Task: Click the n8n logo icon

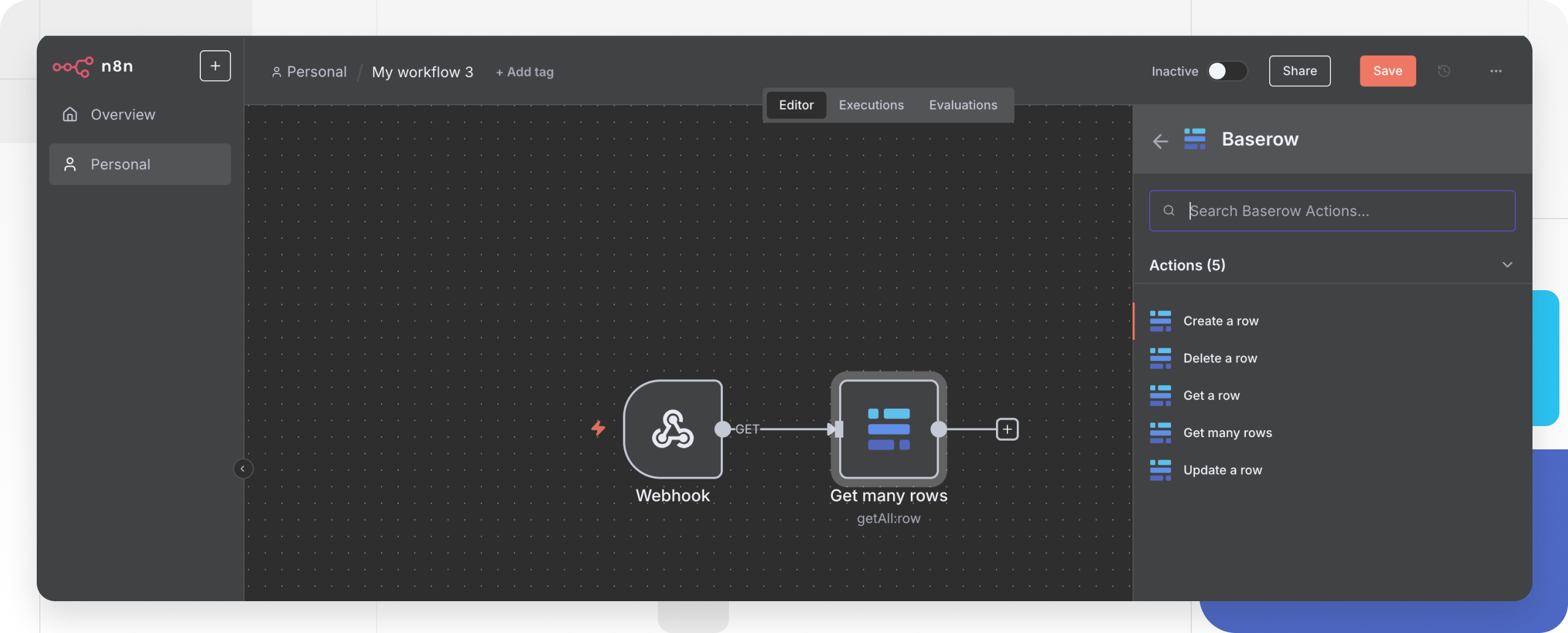Action: 73,66
